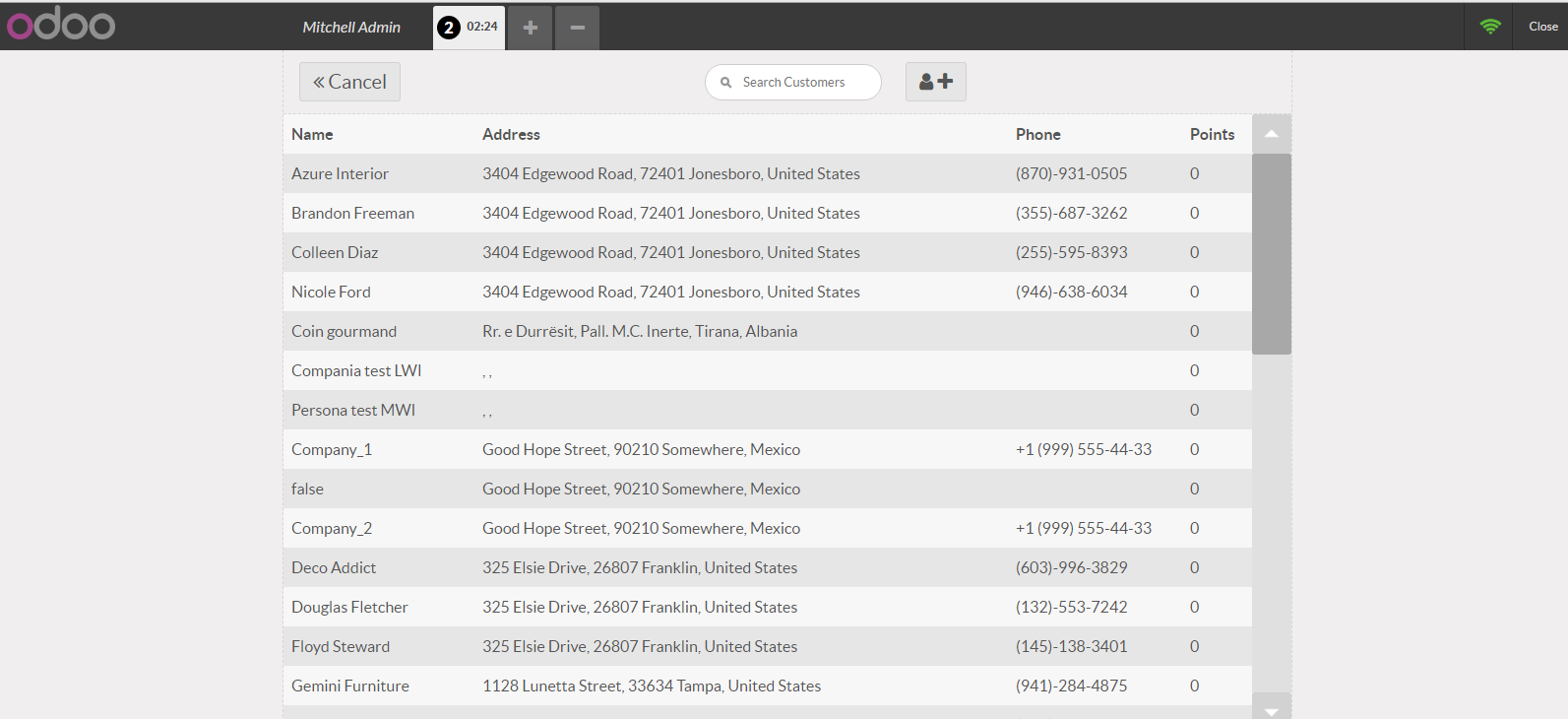Close the point of sale session
This screenshot has width=1568, height=719.
pyautogui.click(x=1542, y=27)
